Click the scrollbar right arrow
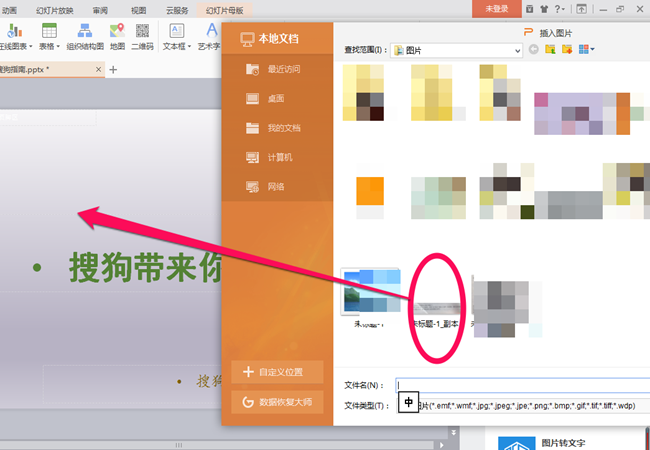 [441, 445]
